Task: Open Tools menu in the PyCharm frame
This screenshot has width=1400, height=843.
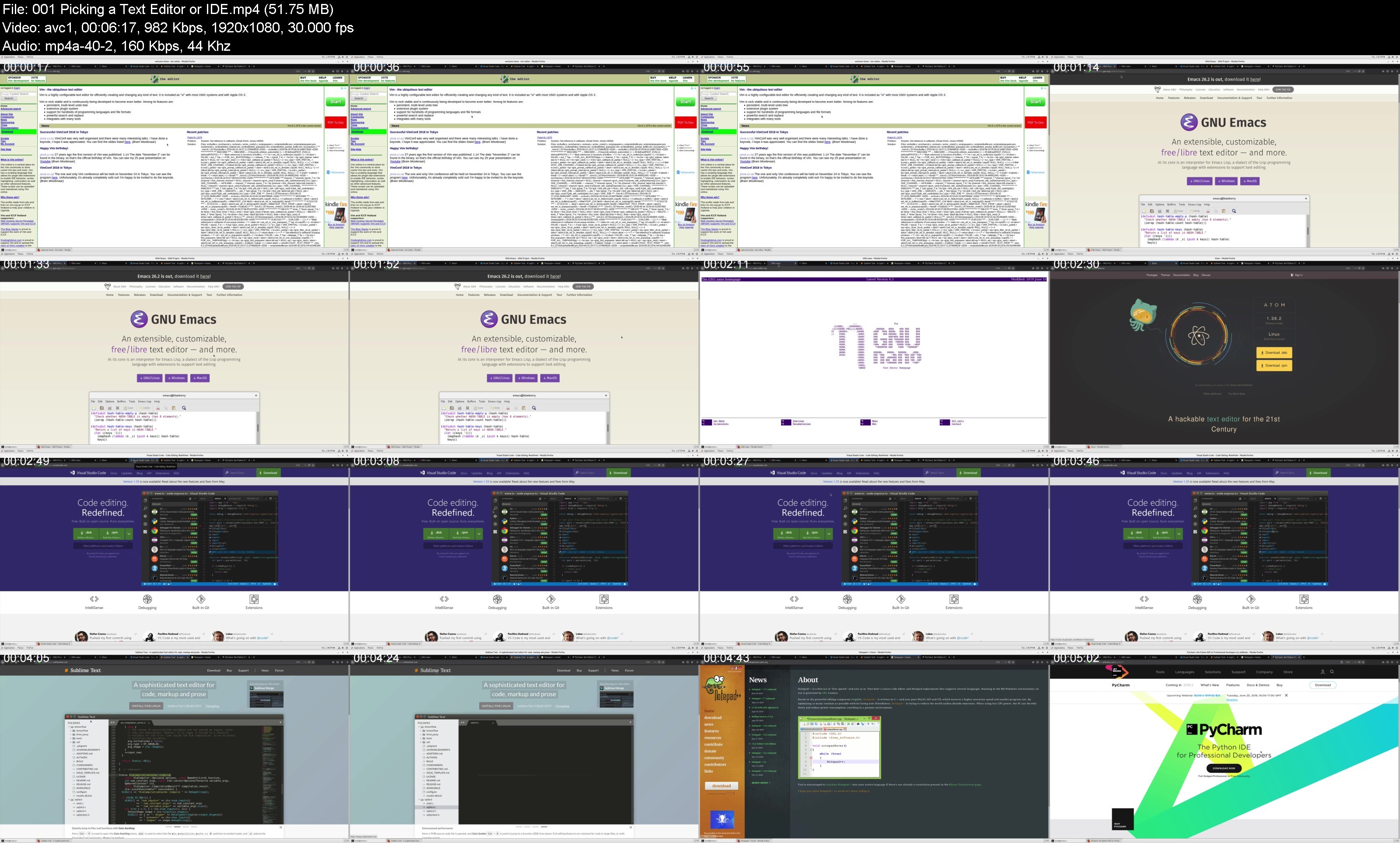Action: click(x=1160, y=672)
